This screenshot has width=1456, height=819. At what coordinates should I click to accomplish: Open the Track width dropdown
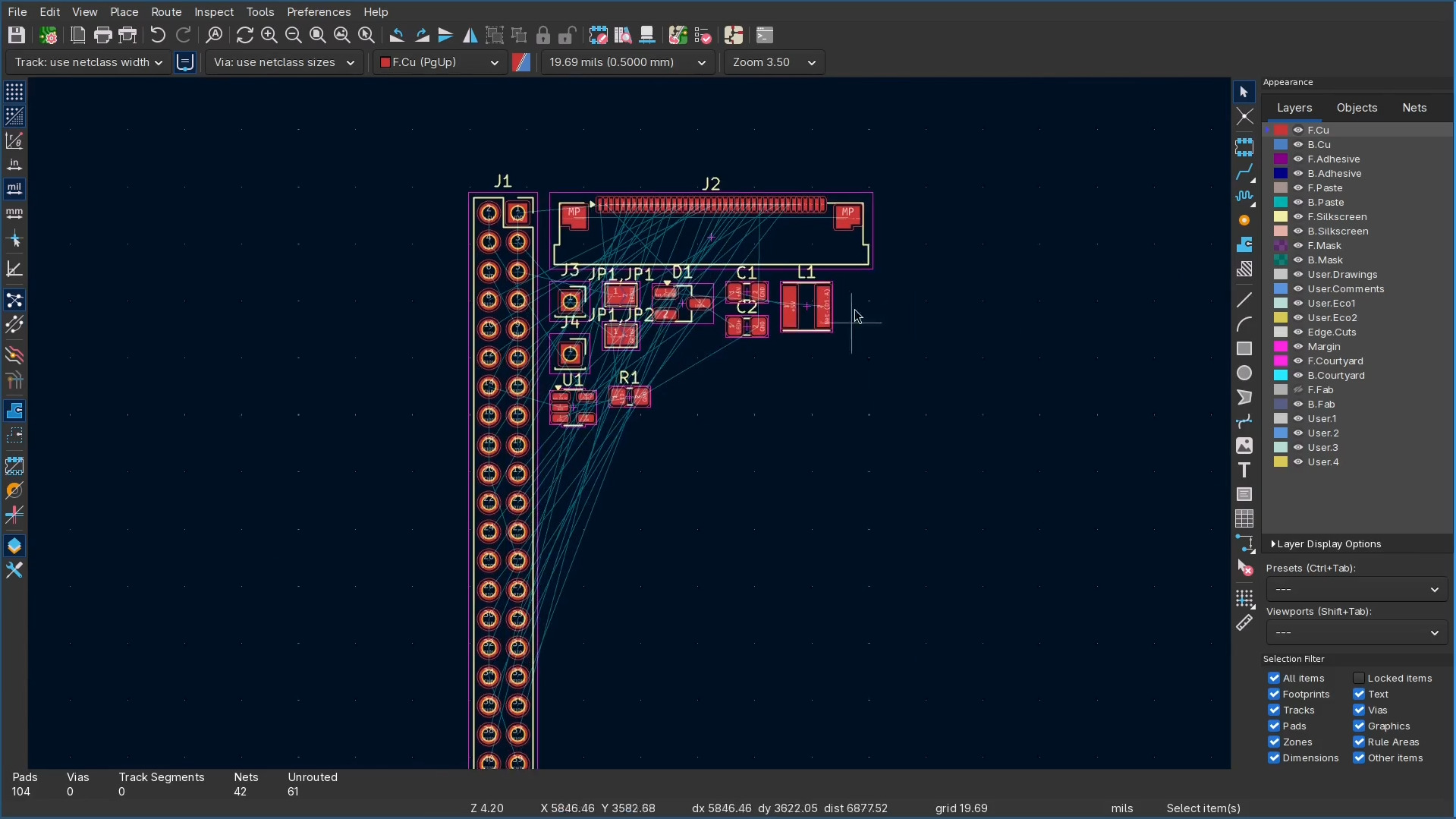[x=88, y=62]
